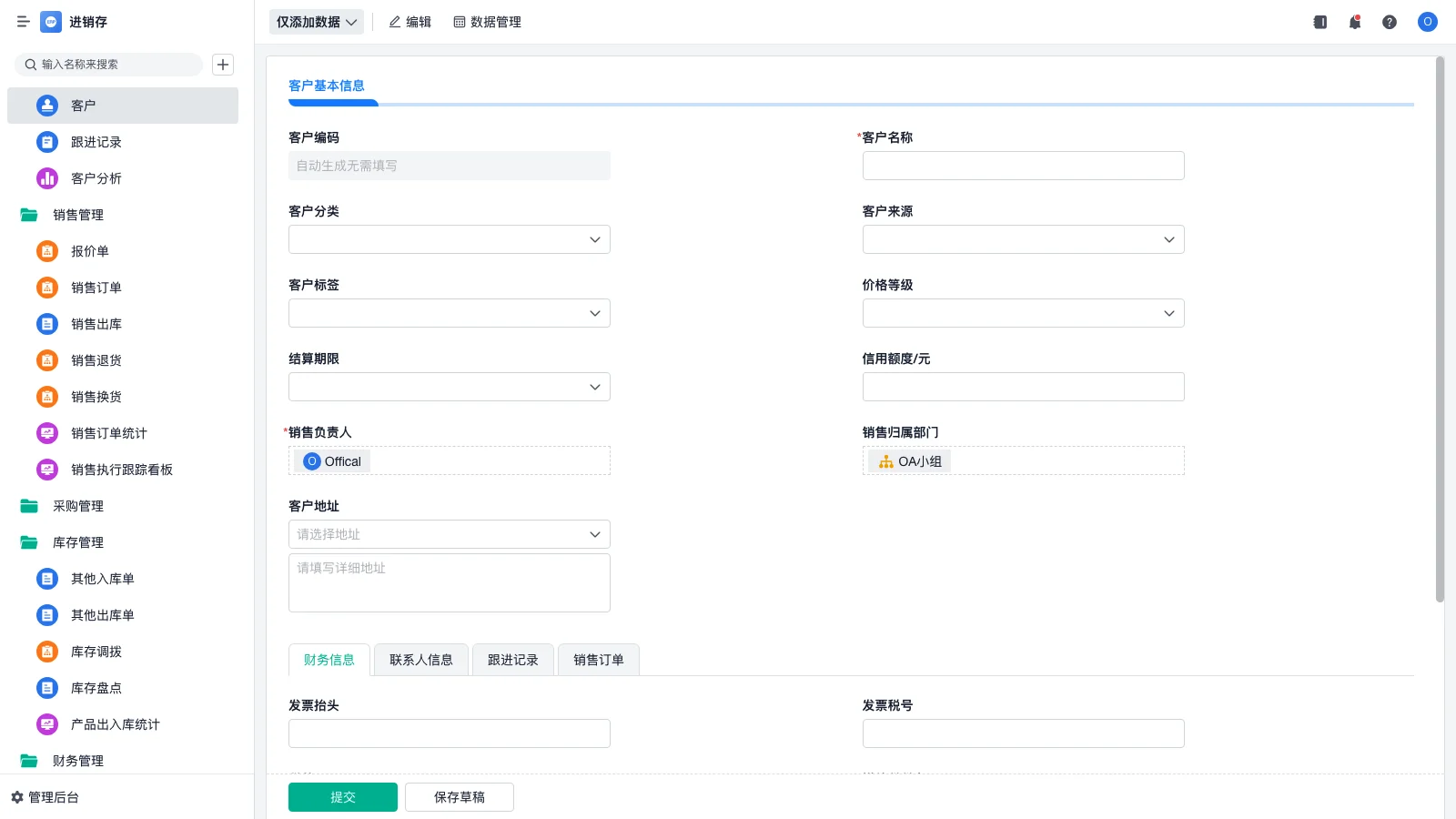Click the 采购管理 folder icon
Image resolution: width=1456 pixels, height=819 pixels.
click(x=29, y=506)
